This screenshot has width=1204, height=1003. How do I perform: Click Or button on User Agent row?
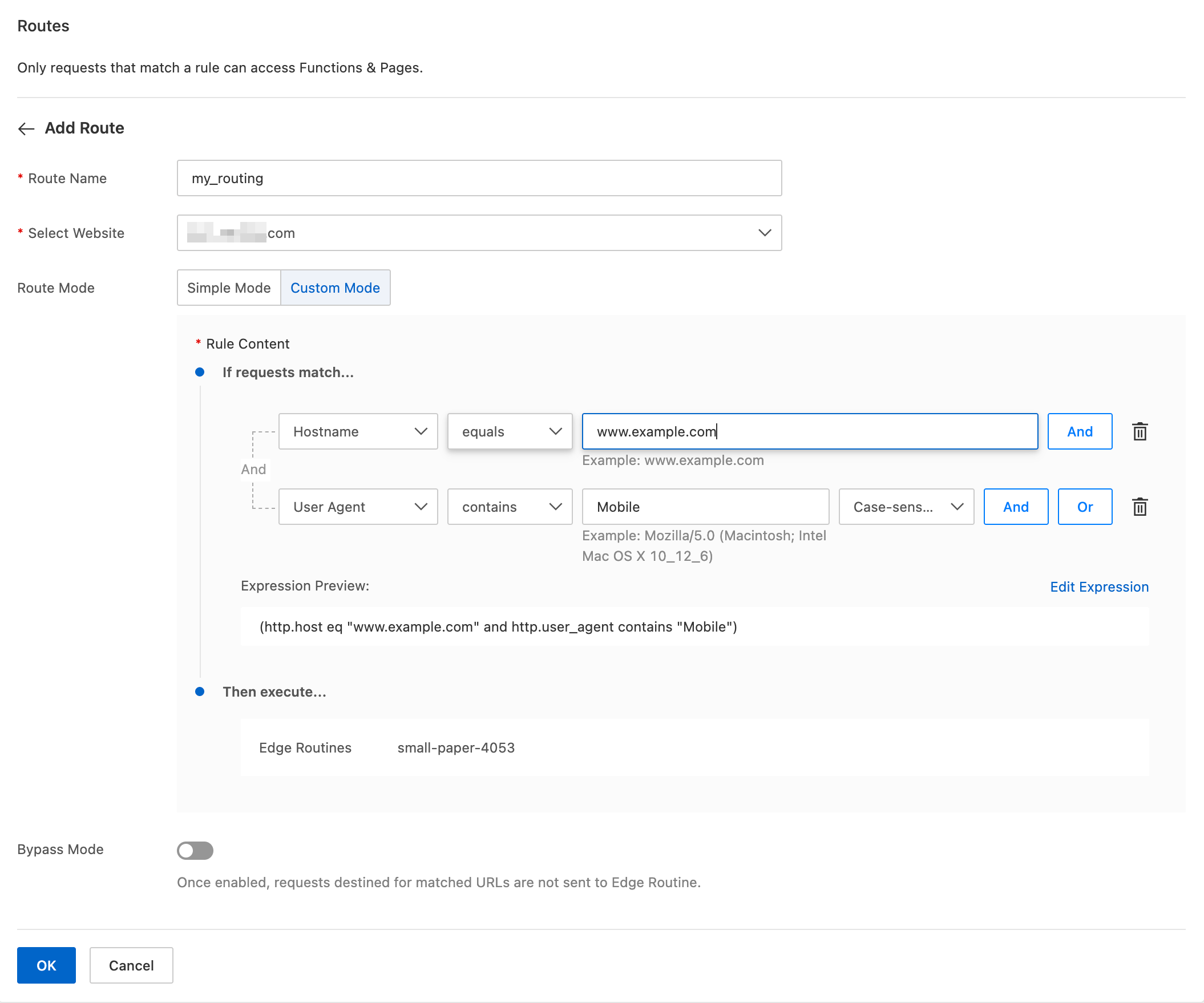click(1085, 507)
